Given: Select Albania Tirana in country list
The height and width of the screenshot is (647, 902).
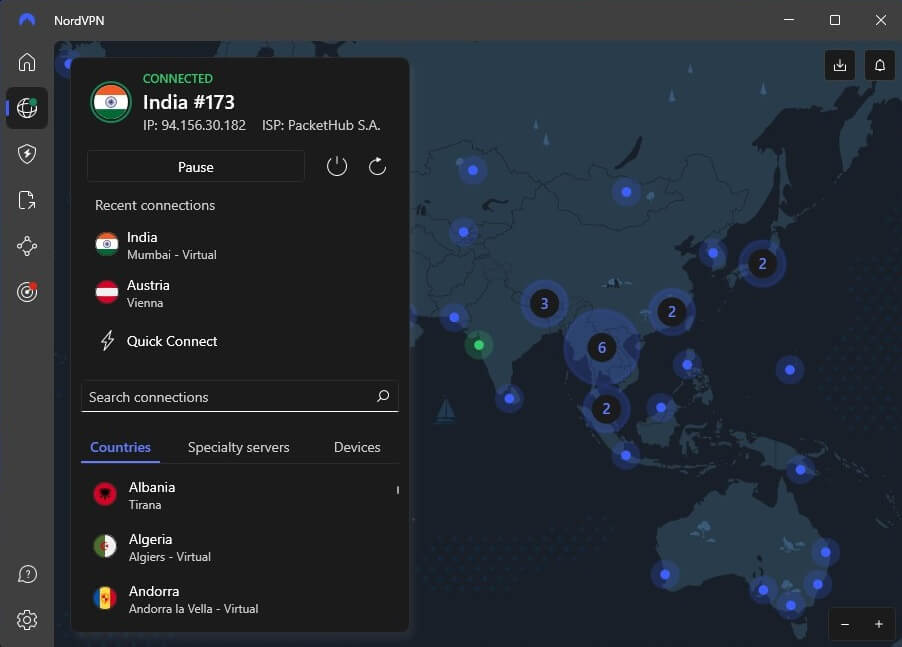Looking at the screenshot, I should coord(239,495).
